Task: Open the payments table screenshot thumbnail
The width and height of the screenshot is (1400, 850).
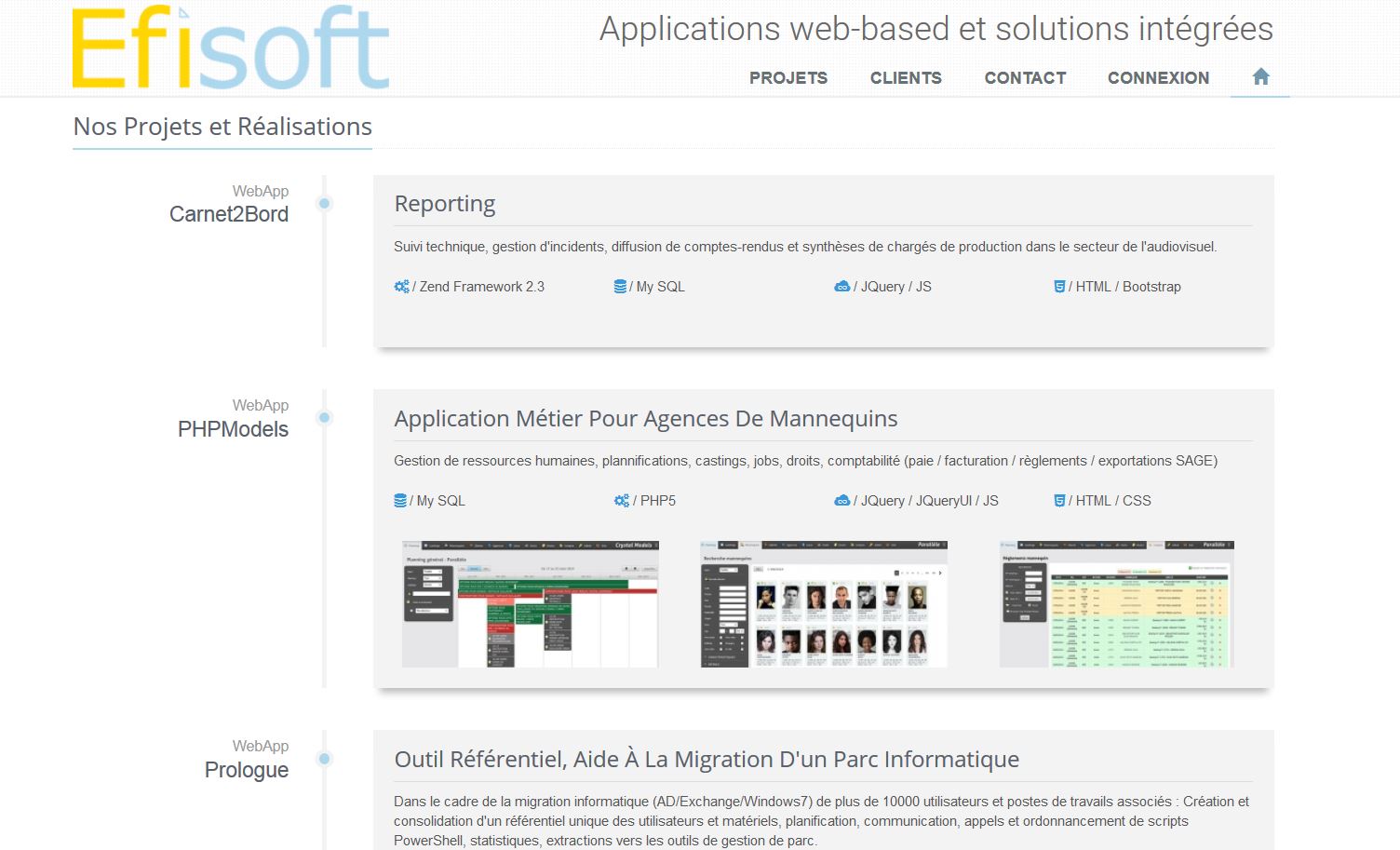Action: click(1116, 603)
